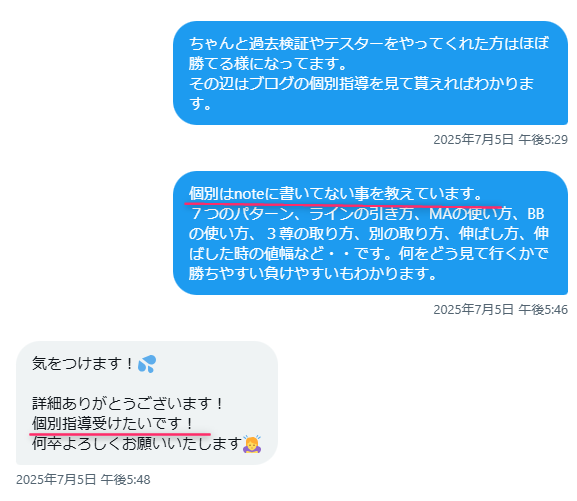Select the first blue message bubble about 過去検証

[x=371, y=73]
